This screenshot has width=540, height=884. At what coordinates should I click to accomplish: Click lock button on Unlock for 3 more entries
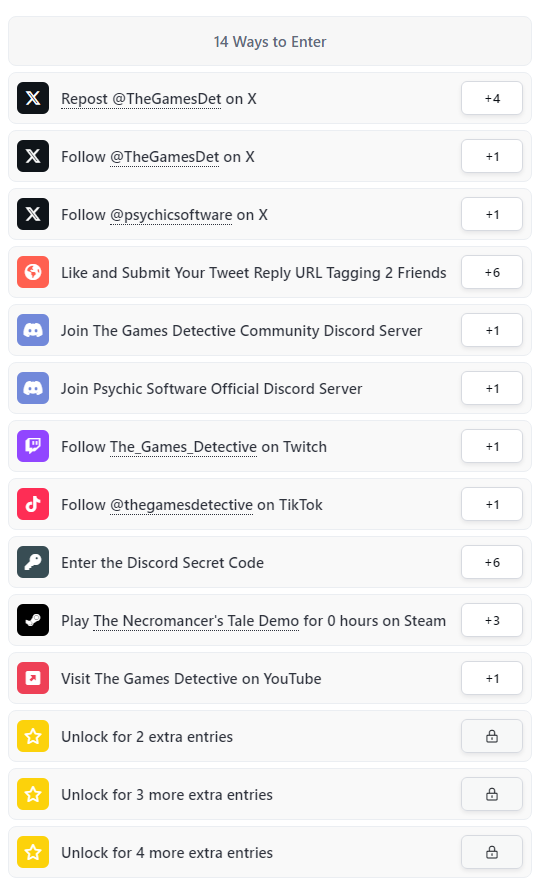point(492,795)
